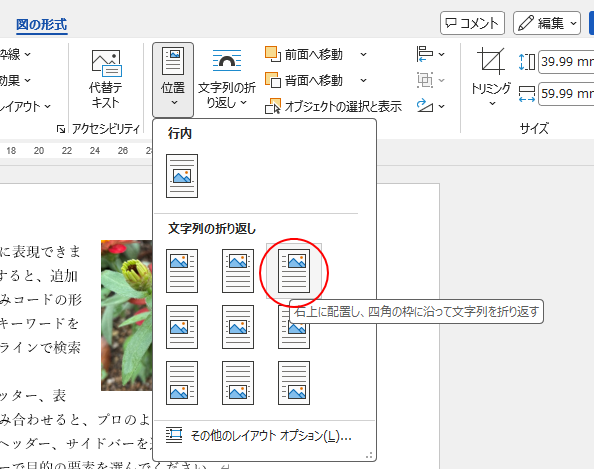
Task: Expand the 枠線 border dropdown
Action: point(15,55)
